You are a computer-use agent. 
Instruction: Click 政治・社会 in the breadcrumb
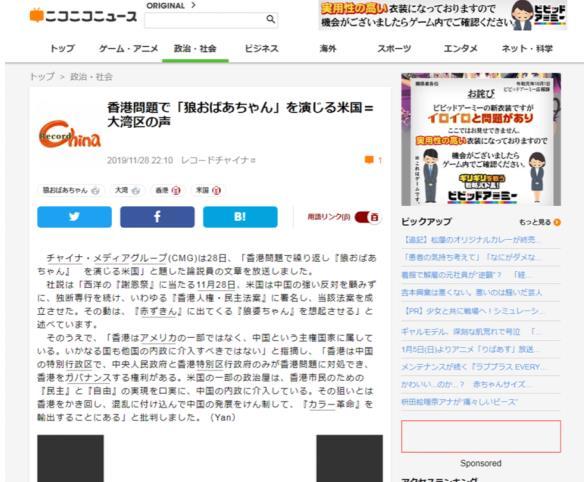pyautogui.click(x=91, y=77)
